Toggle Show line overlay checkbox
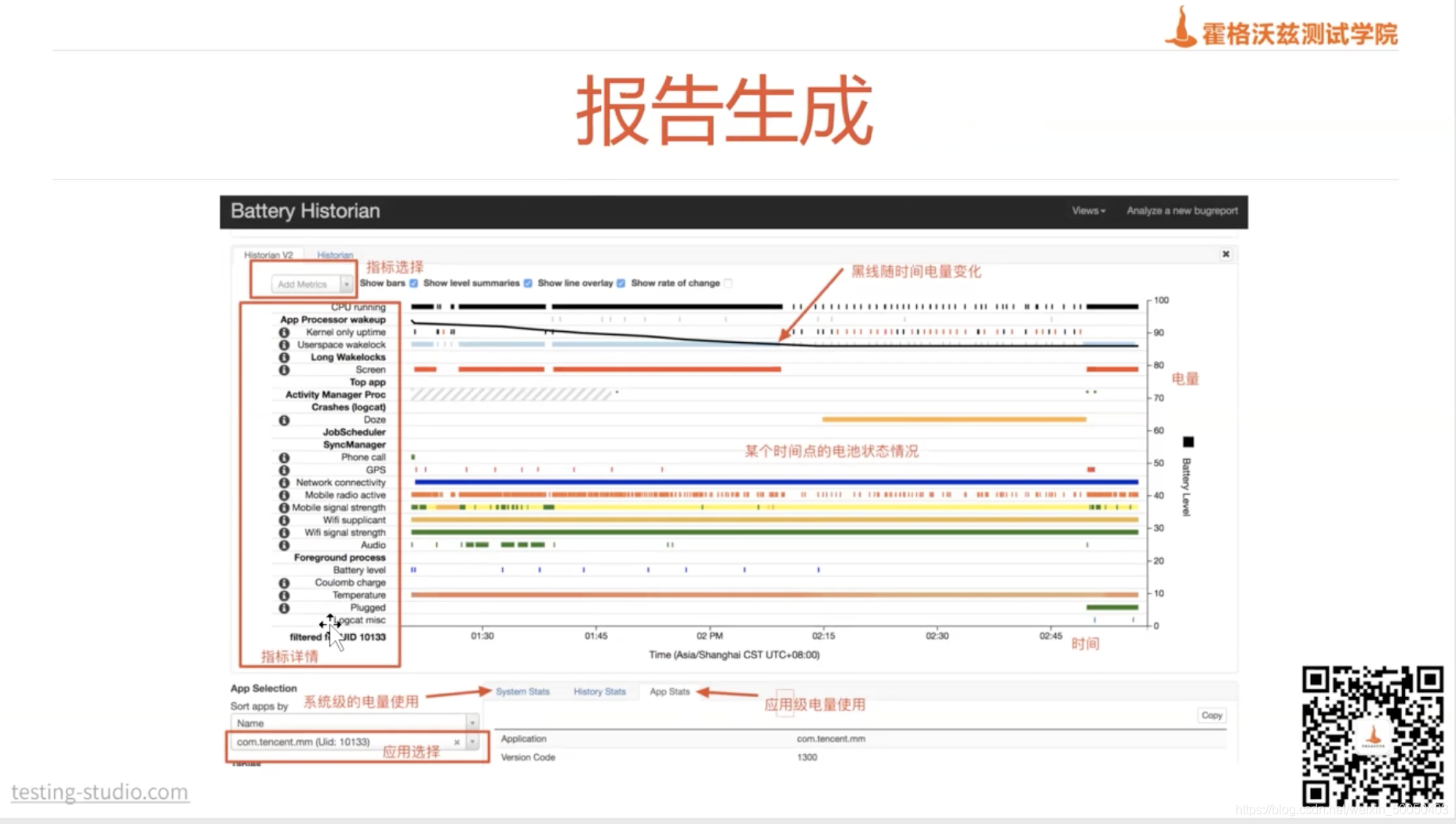 pos(621,283)
